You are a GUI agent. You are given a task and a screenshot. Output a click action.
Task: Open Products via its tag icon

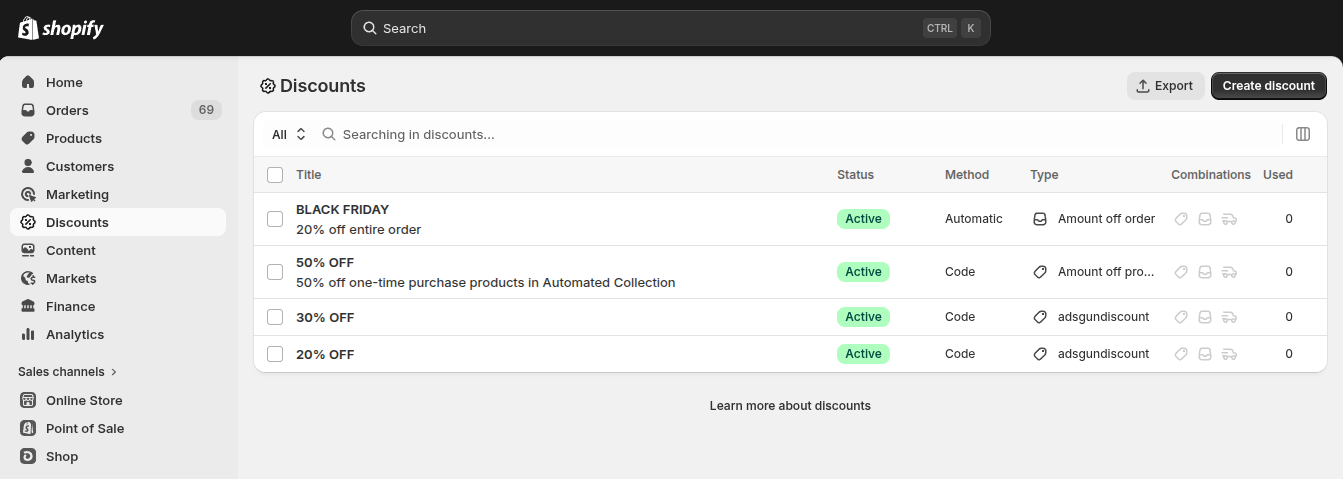tap(28, 138)
